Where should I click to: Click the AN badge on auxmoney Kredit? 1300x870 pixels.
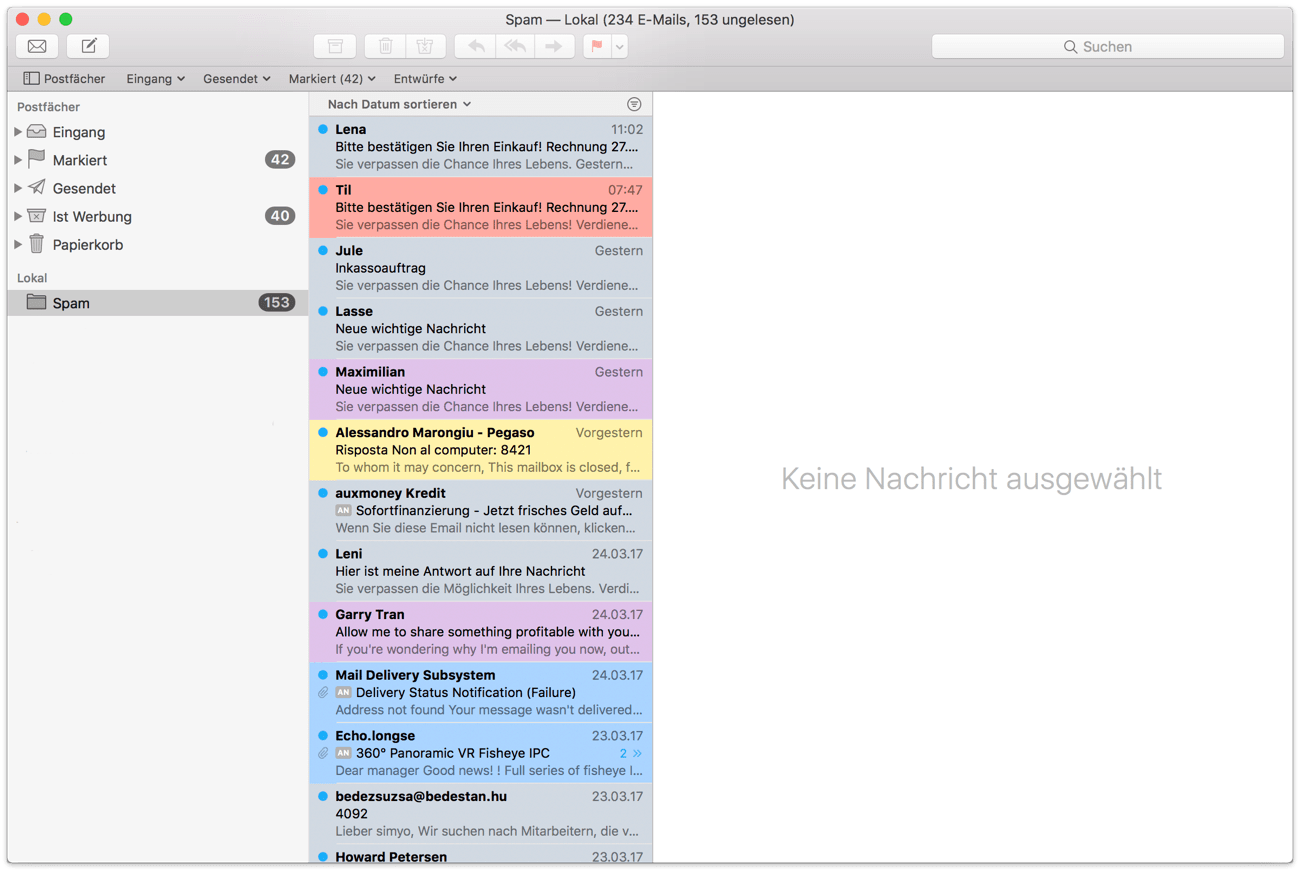click(x=343, y=510)
